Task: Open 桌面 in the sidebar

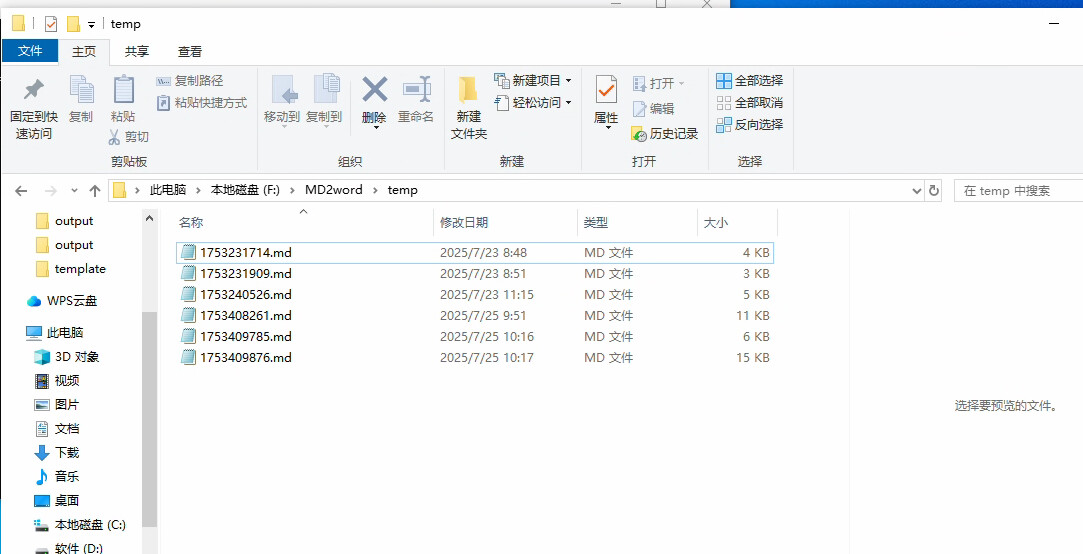Action: click(x=57, y=500)
